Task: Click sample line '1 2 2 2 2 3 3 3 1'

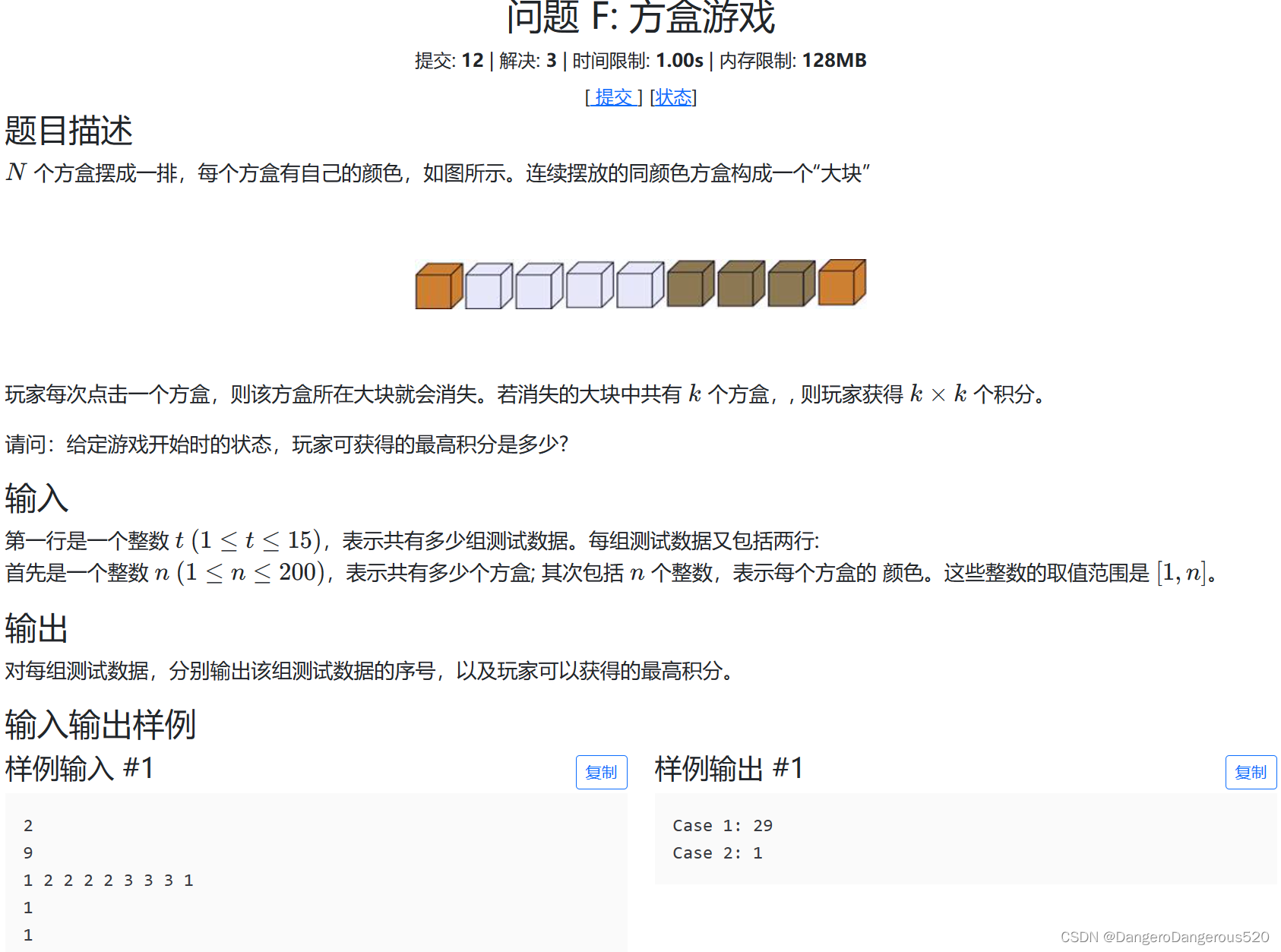Action: coord(109,880)
